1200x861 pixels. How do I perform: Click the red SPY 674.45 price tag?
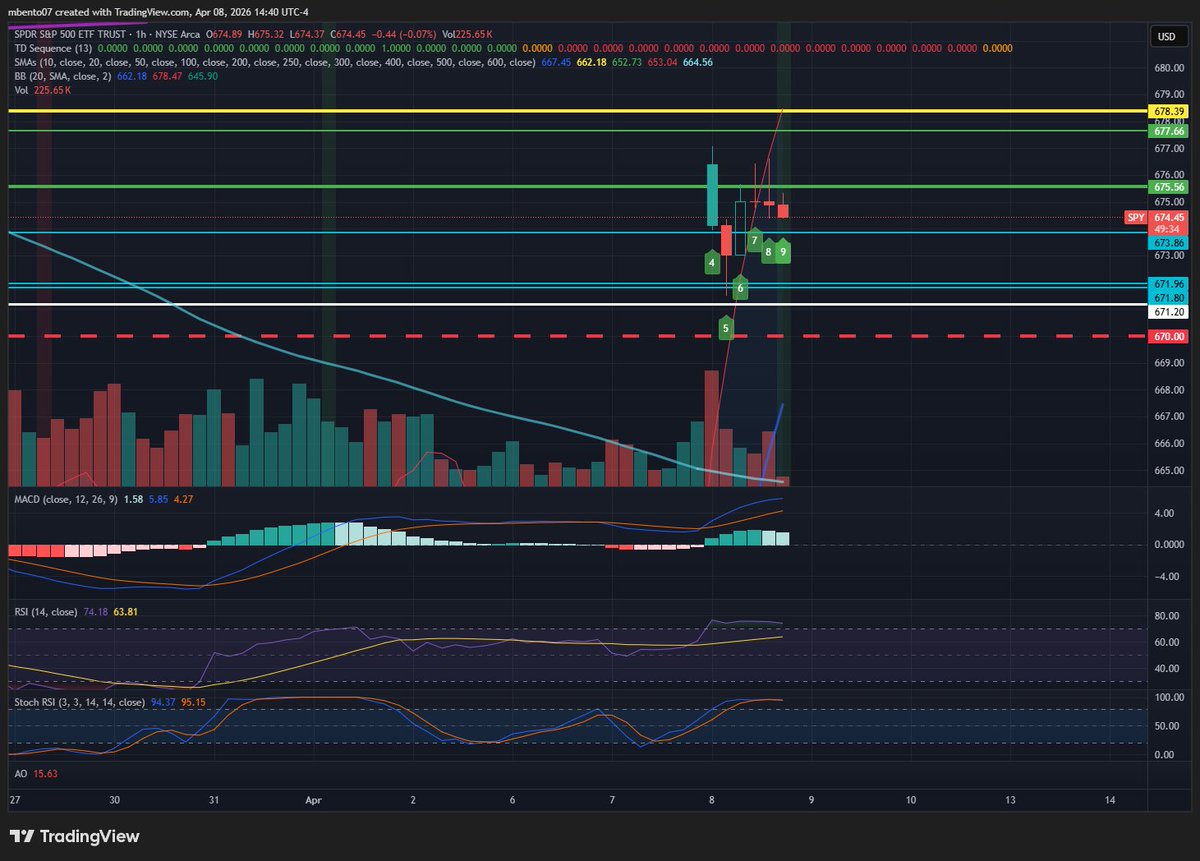pyautogui.click(x=1157, y=217)
